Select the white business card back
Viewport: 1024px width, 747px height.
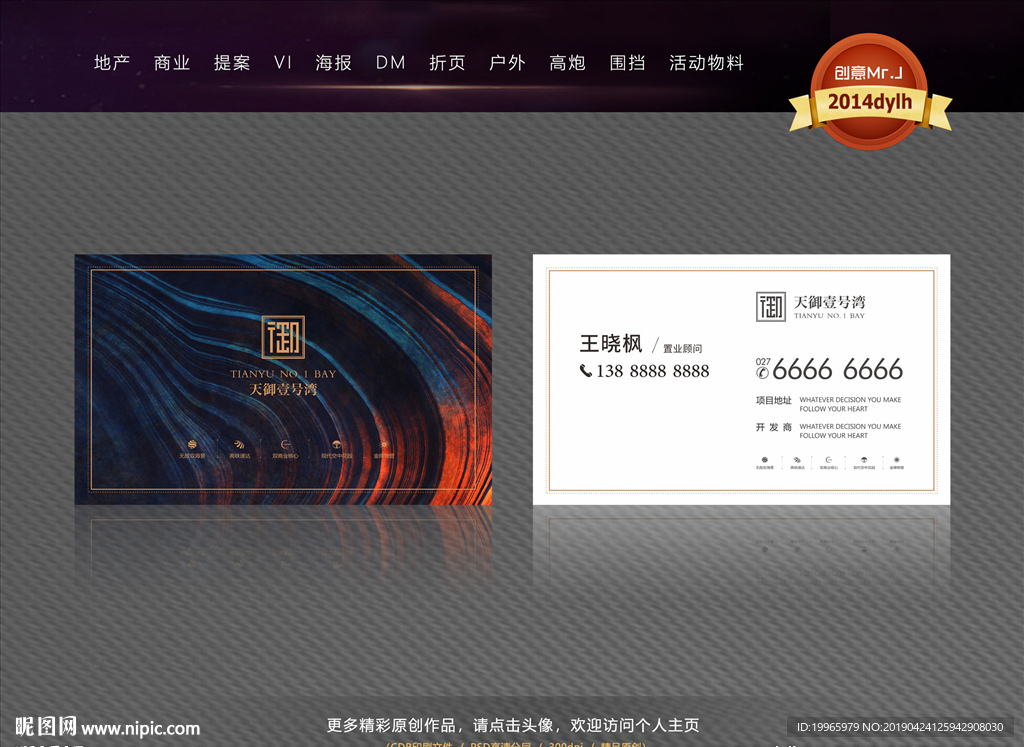741,379
